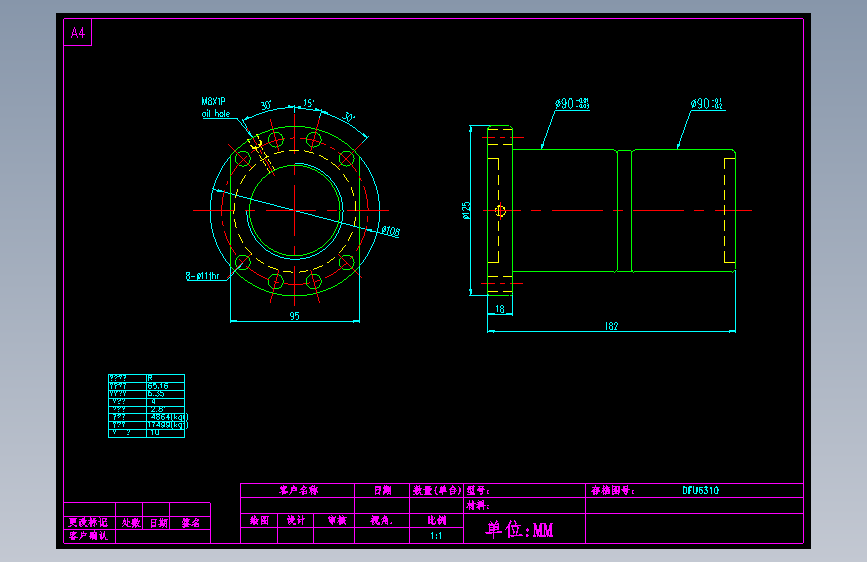Click the '数量(单台)' title block header
The height and width of the screenshot is (562, 867).
(x=437, y=491)
